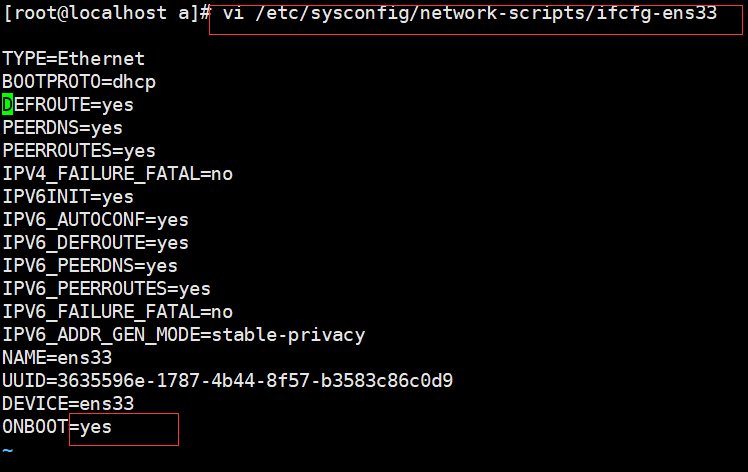Screen dimensions: 748x472
Task: Click the DEVICE=ens33 line
Action: pos(68,403)
